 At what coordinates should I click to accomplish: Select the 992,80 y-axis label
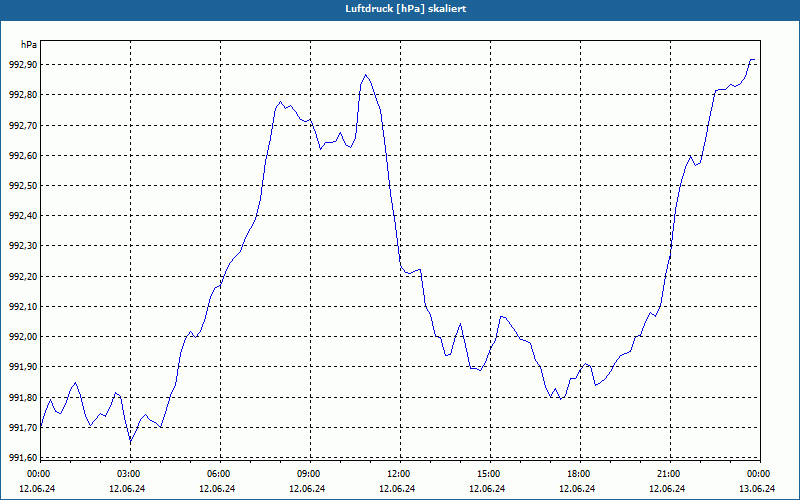(23, 95)
